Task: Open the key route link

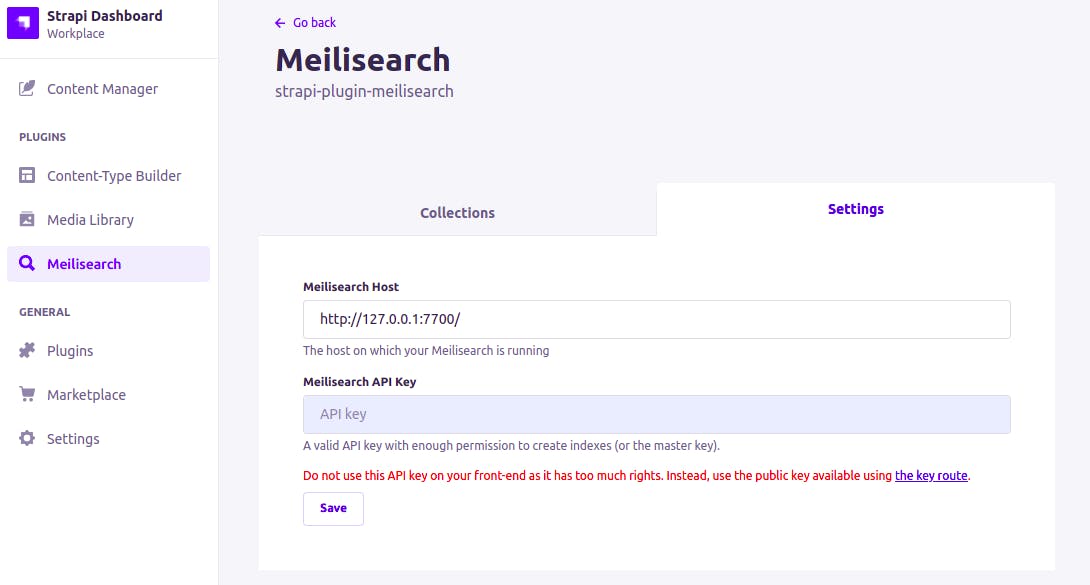Action: coord(930,475)
